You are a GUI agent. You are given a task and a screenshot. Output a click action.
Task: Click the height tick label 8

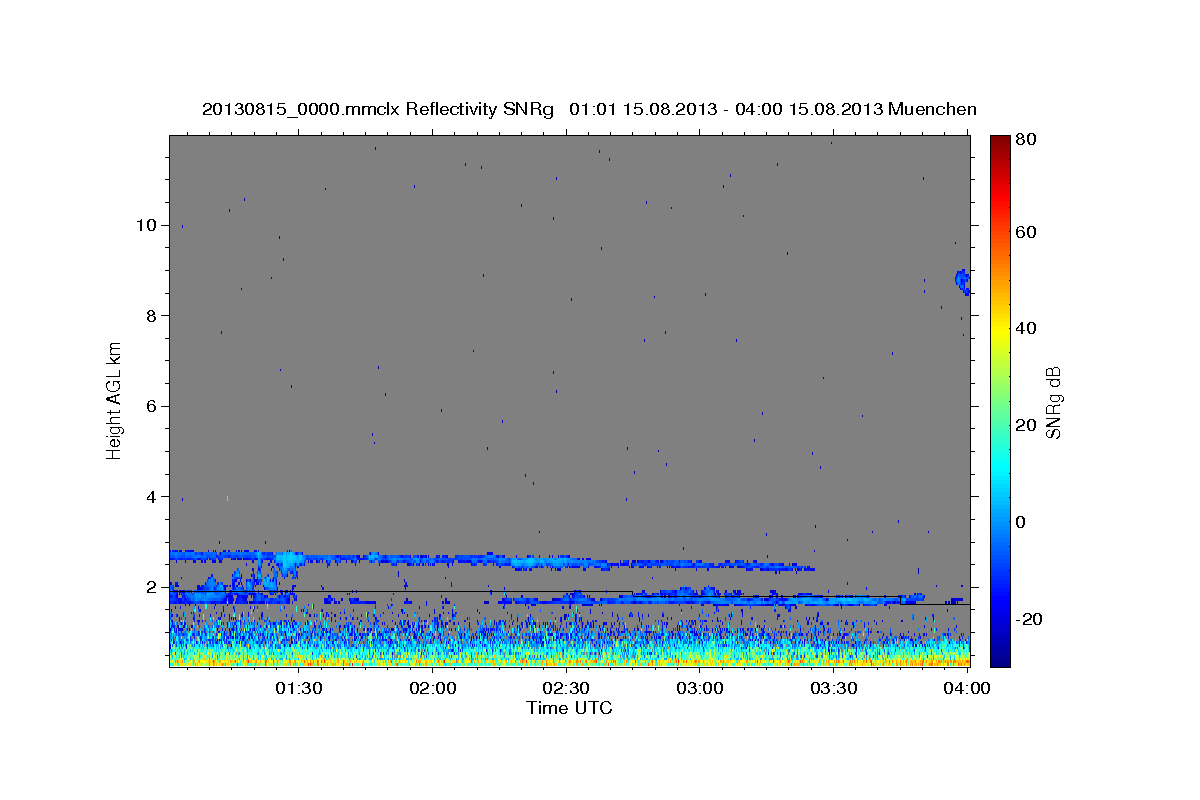tap(151, 315)
